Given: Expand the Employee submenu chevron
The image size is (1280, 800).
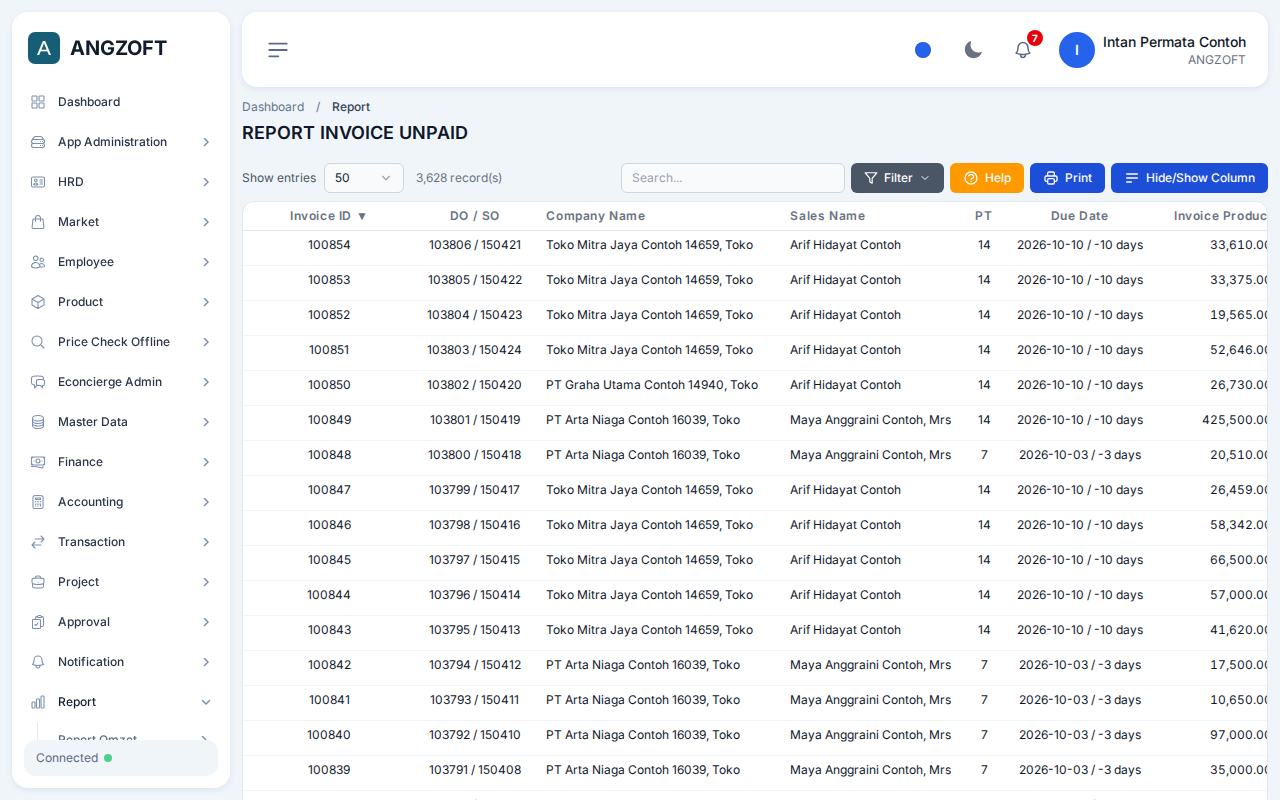Looking at the screenshot, I should pyautogui.click(x=206, y=262).
